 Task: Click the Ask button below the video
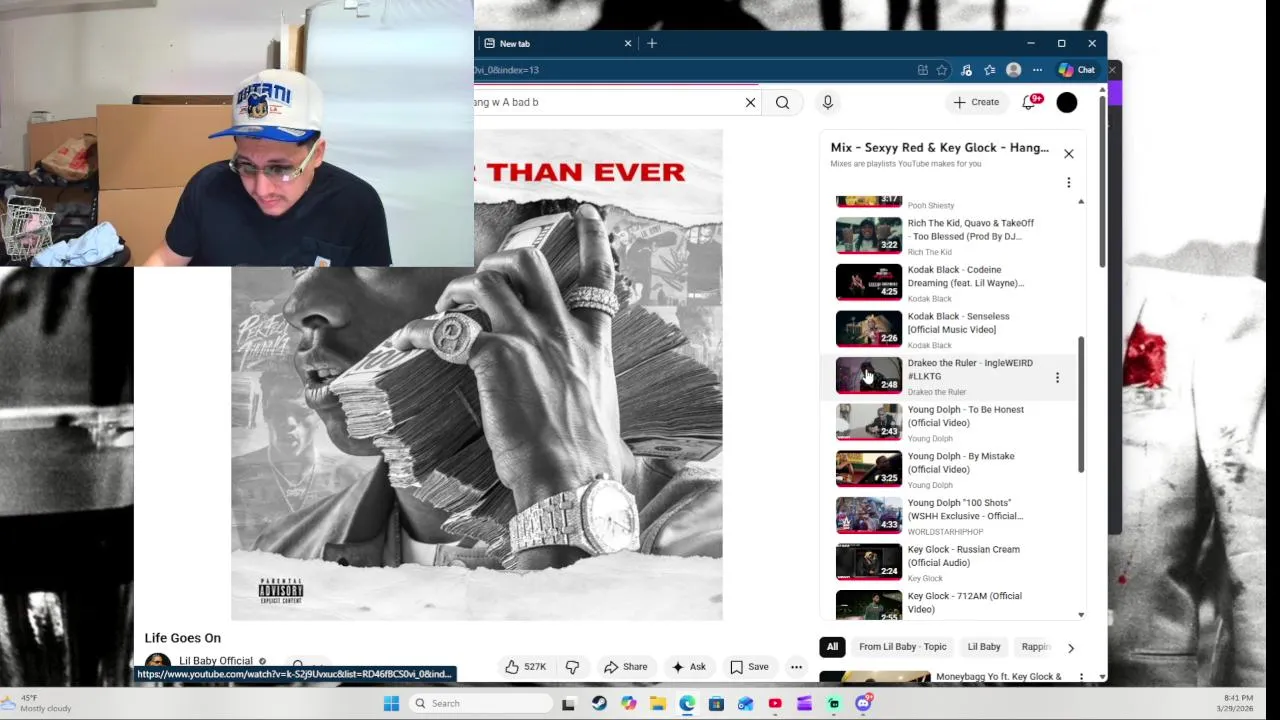pos(688,667)
